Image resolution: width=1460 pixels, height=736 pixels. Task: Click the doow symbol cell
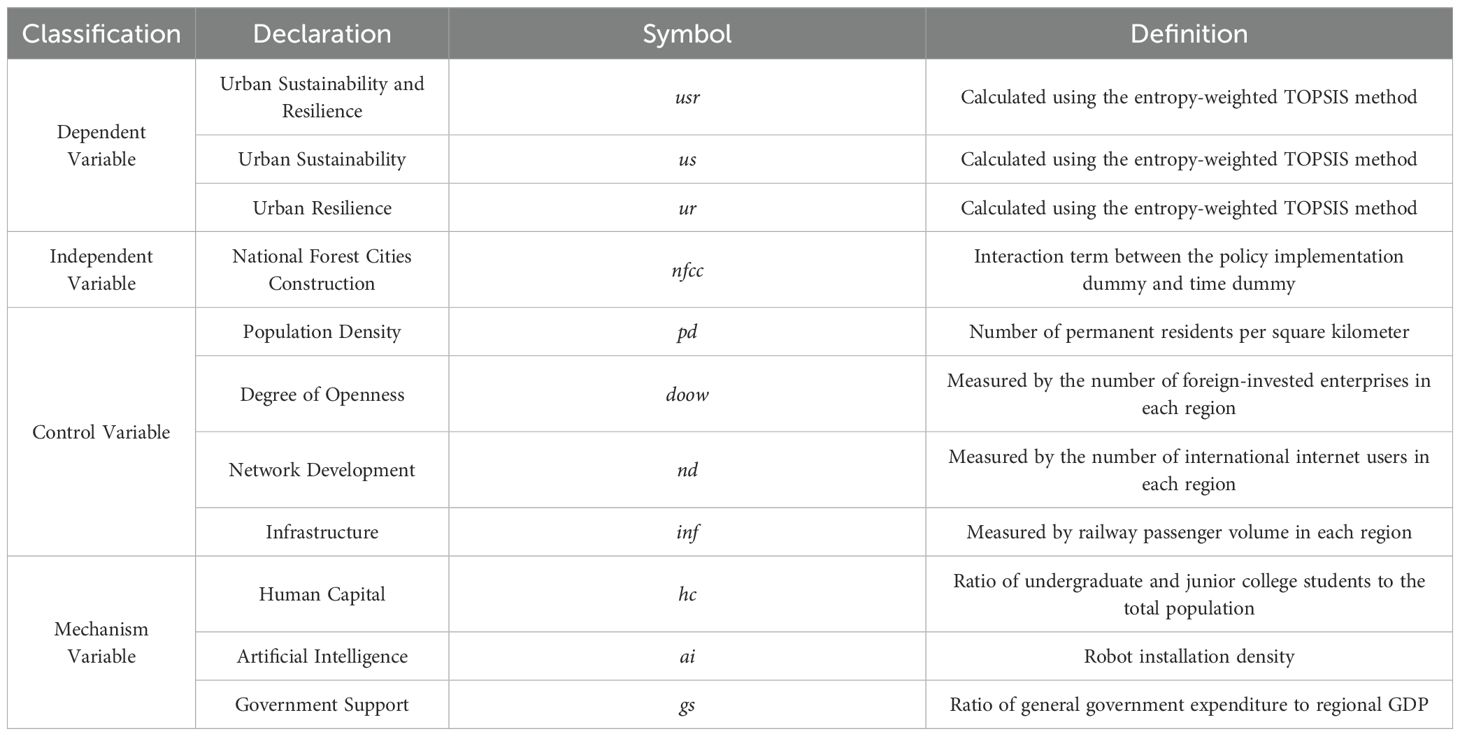click(686, 394)
